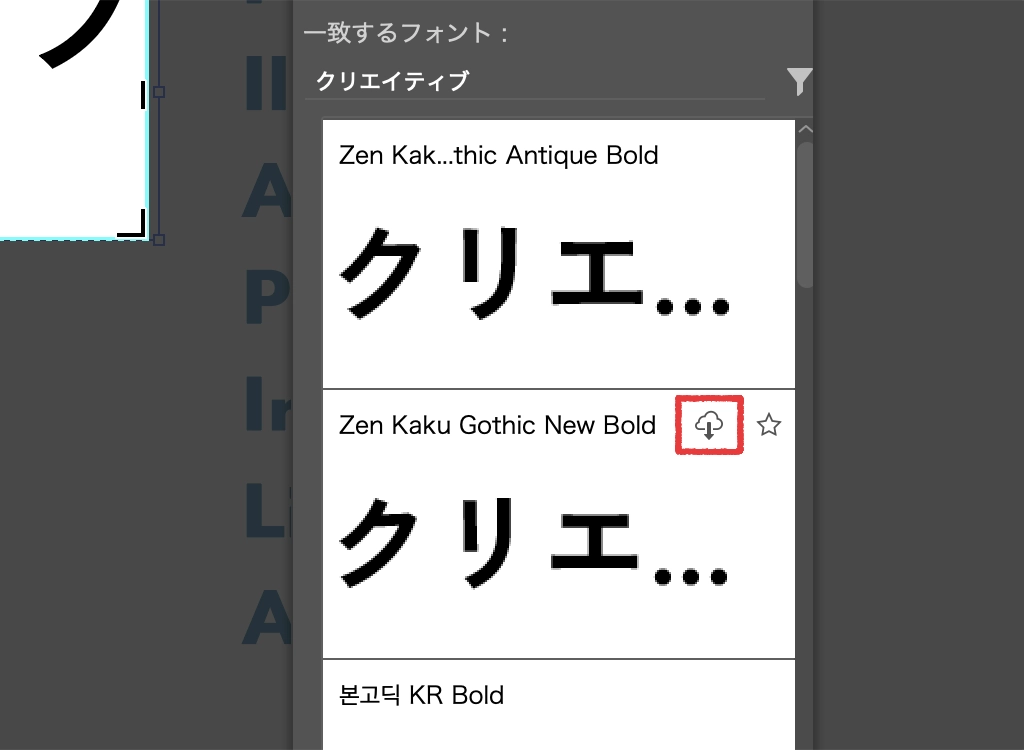Click the Zen Kaku Gothic Antique Bold preview
The image size is (1024, 750).
[535, 272]
